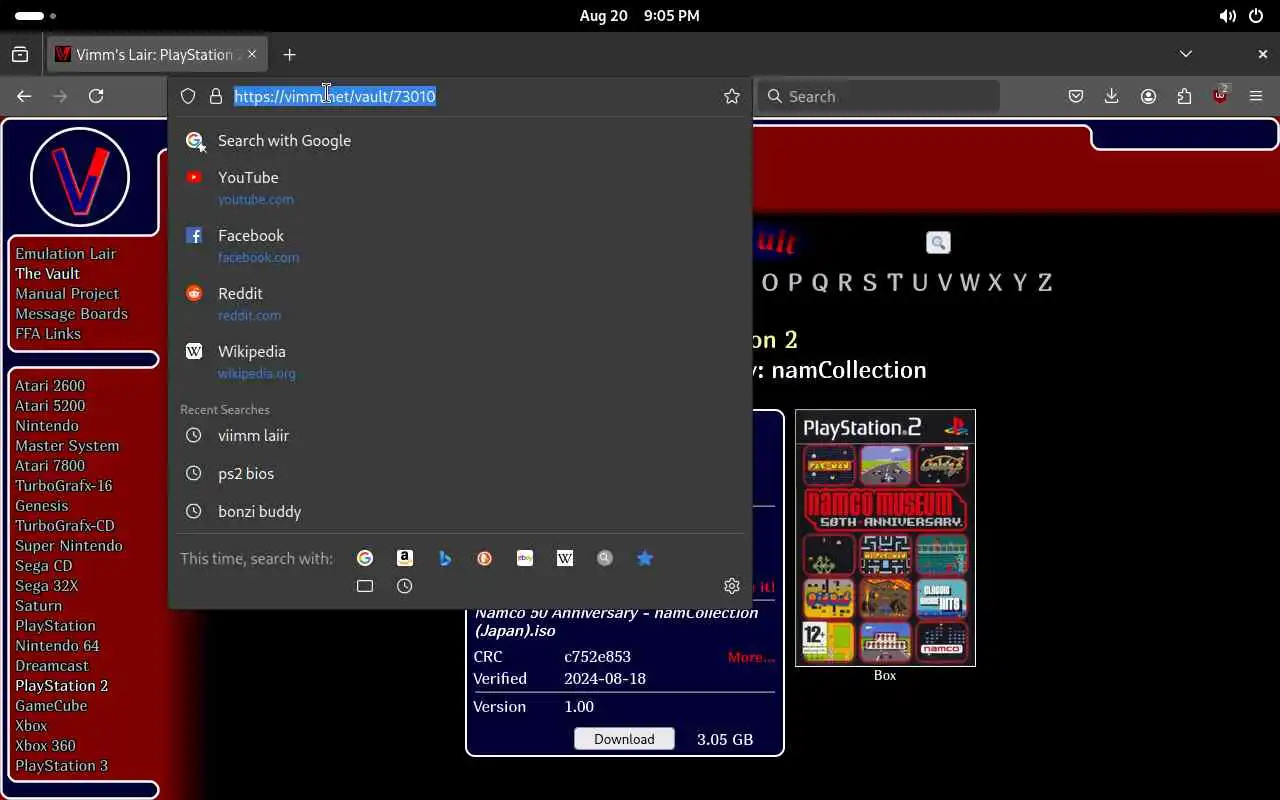Open system volume control in top bar
Image resolution: width=1280 pixels, height=800 pixels.
tap(1227, 16)
